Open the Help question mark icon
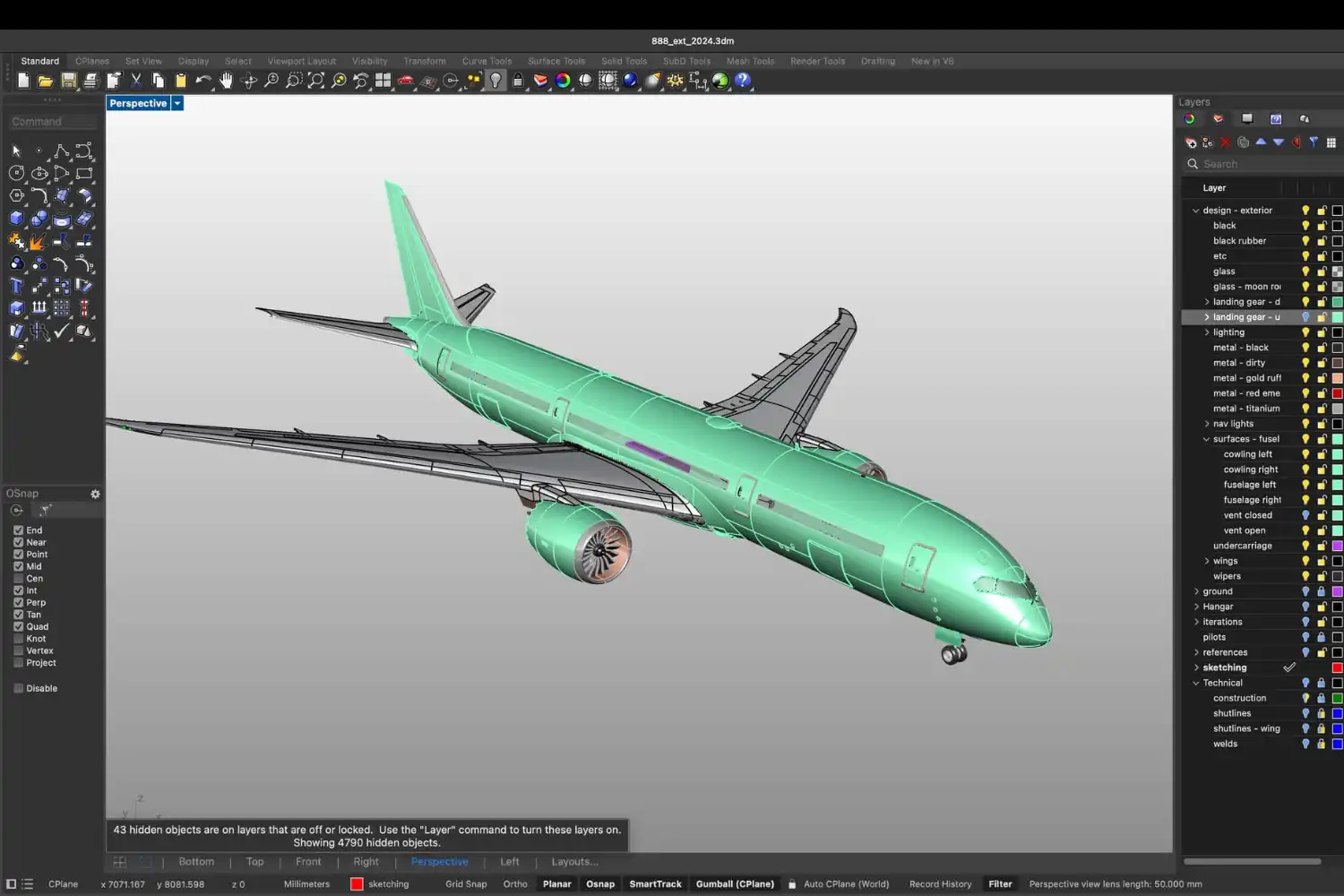The height and width of the screenshot is (896, 1344). (743, 81)
